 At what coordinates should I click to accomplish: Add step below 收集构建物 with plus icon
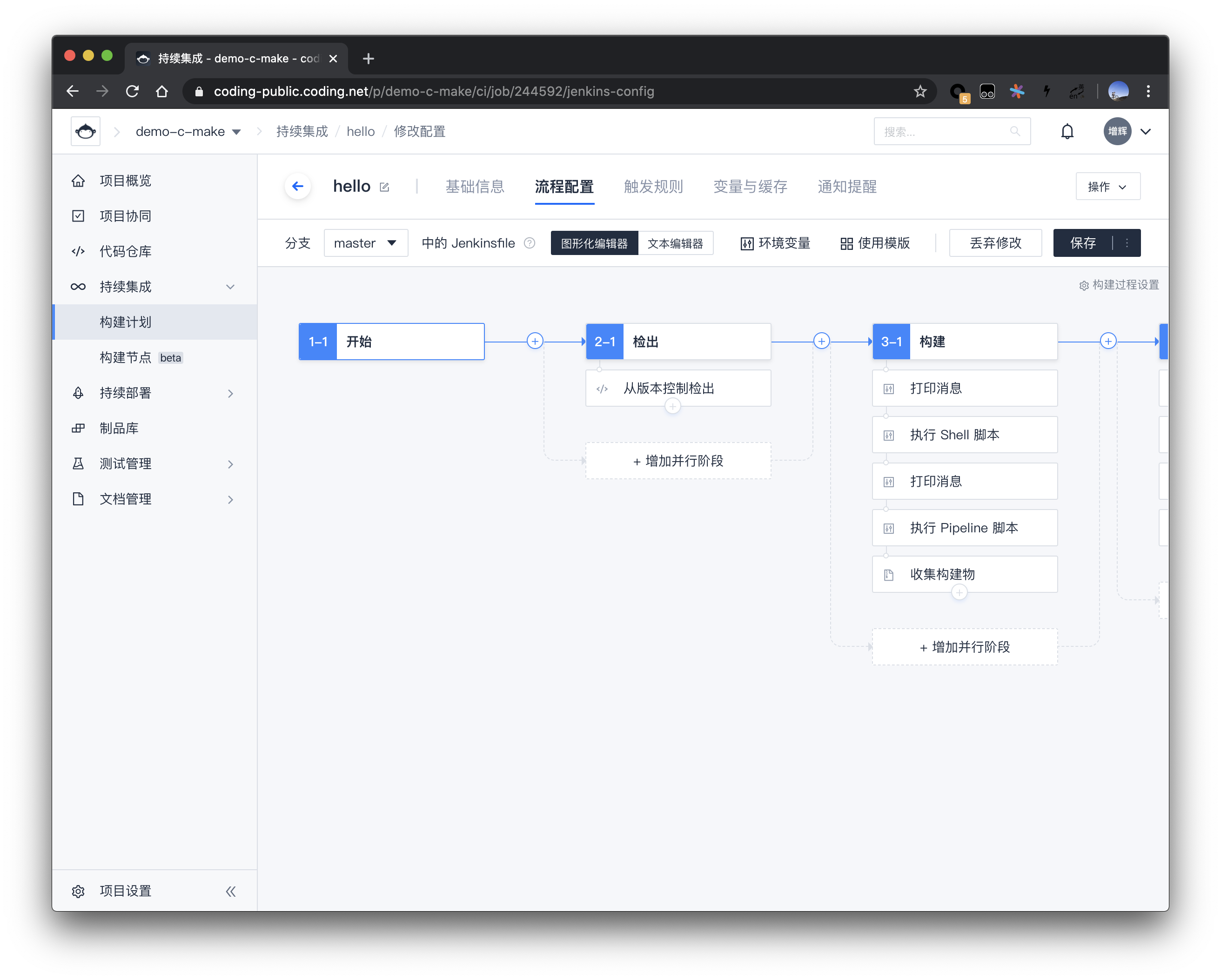coord(959,592)
